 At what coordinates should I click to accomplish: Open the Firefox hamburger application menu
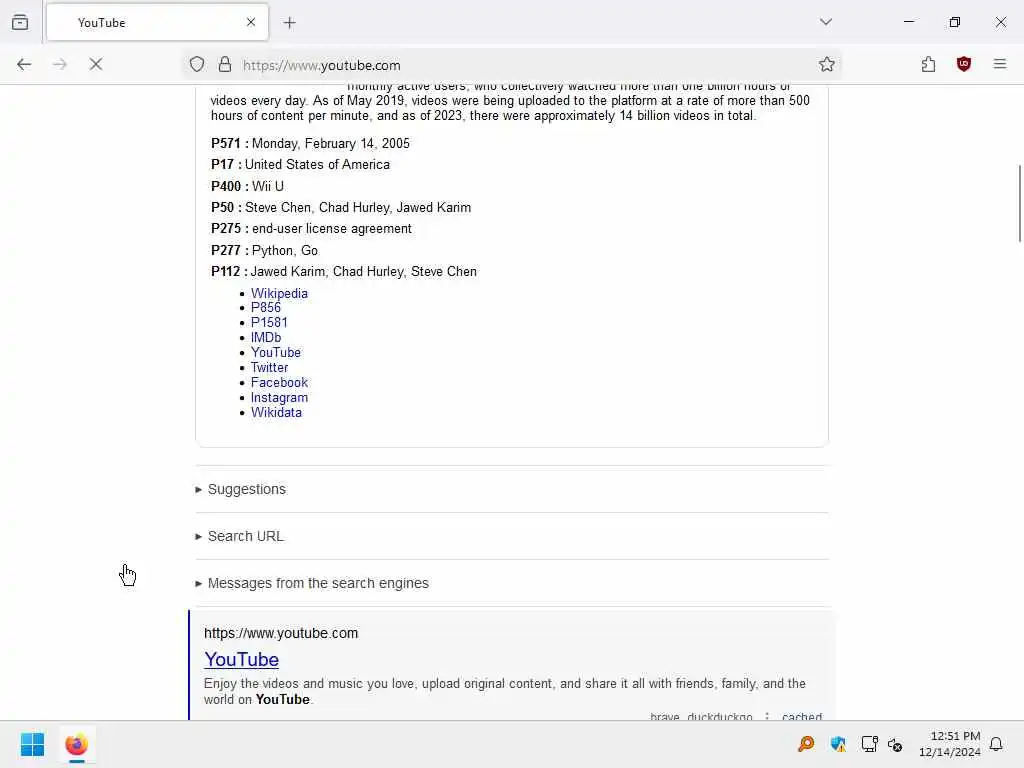click(999, 64)
